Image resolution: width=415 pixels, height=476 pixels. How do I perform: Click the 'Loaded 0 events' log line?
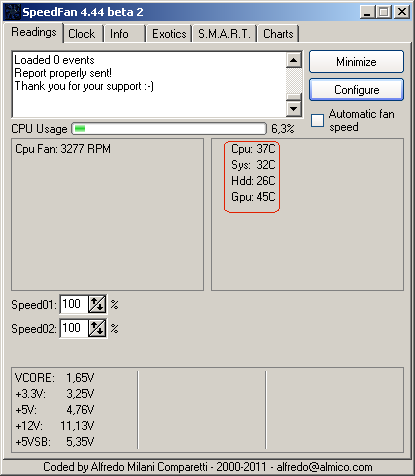pos(54,60)
